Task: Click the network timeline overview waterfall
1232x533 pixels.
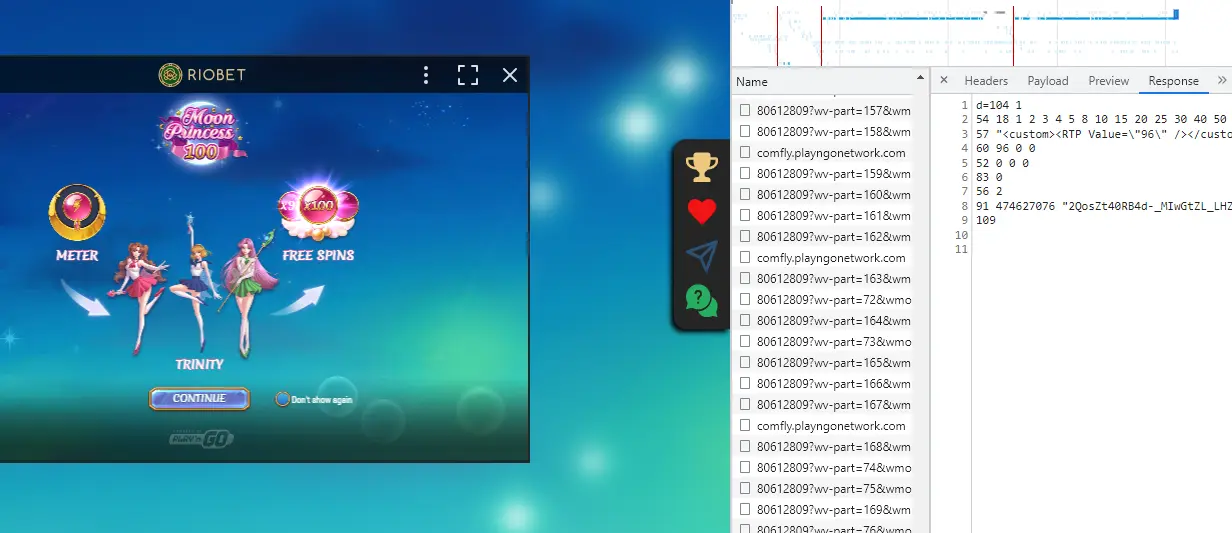Action: coord(981,33)
